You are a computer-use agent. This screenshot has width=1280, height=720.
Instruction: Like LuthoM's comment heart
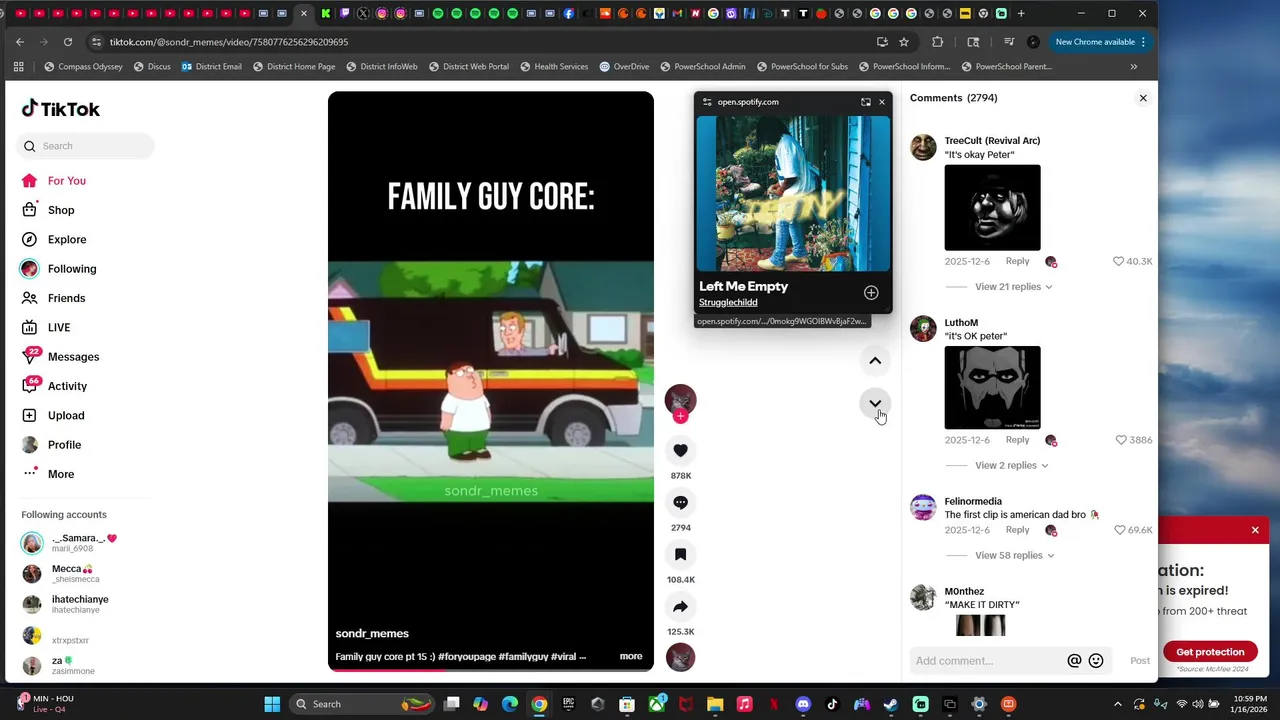coord(1121,440)
